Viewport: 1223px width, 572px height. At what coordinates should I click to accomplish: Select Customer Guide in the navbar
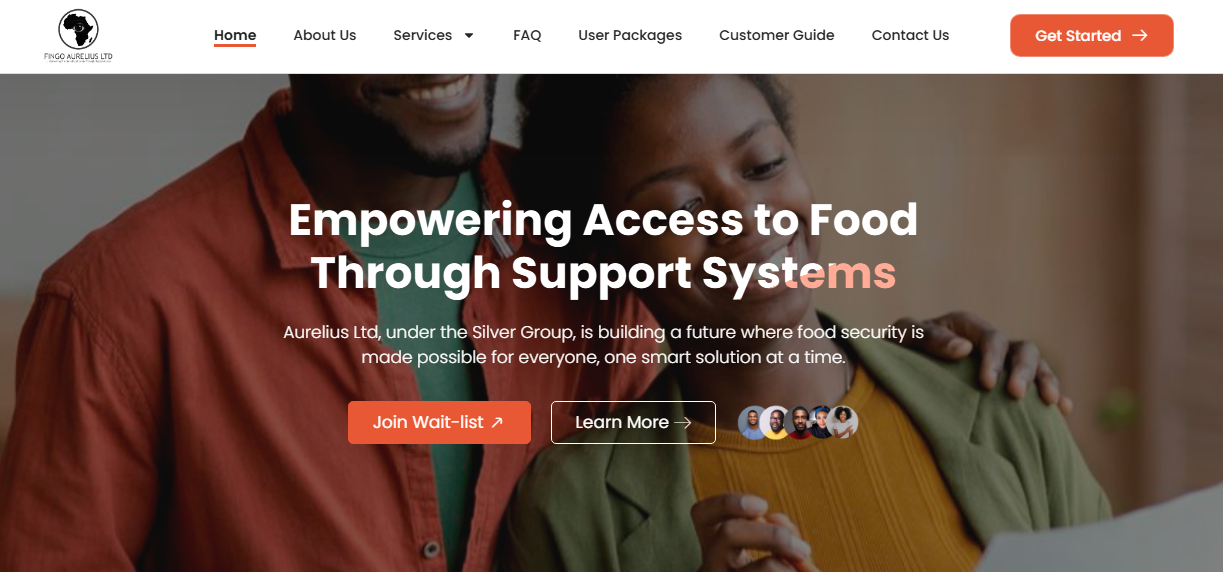click(777, 35)
